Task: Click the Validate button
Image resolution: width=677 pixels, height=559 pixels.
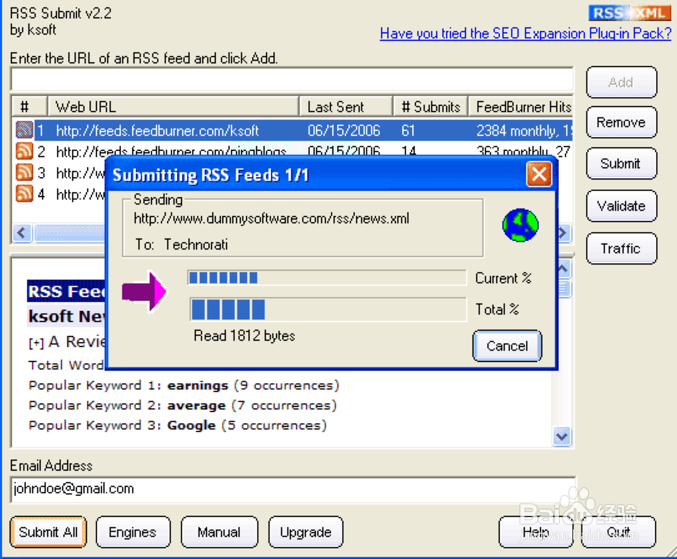Action: point(621,206)
